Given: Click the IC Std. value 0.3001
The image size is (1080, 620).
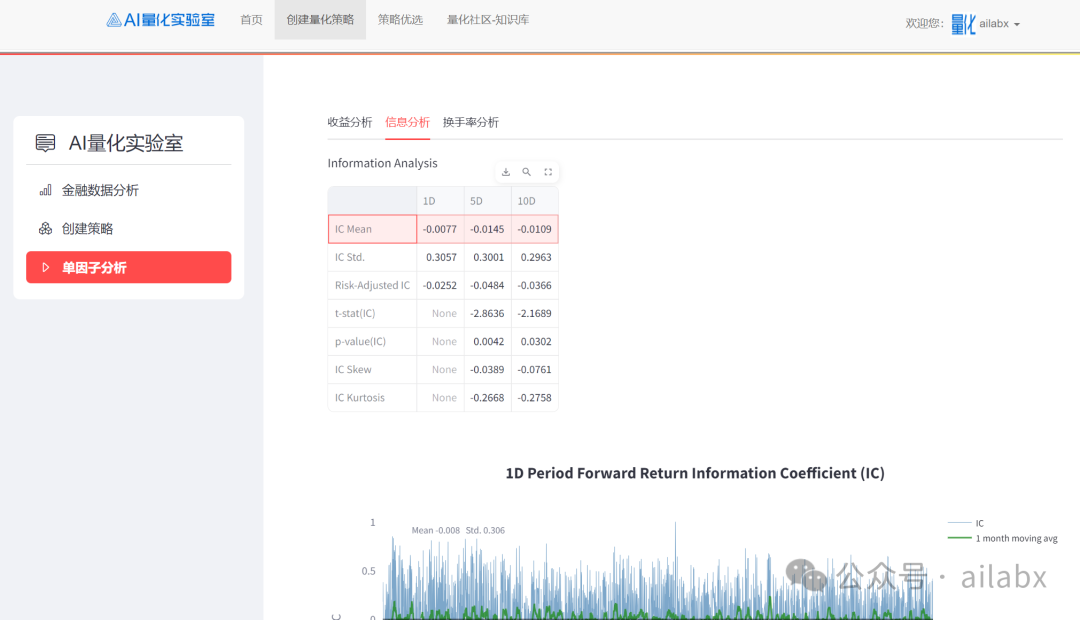Looking at the screenshot, I should [488, 258].
